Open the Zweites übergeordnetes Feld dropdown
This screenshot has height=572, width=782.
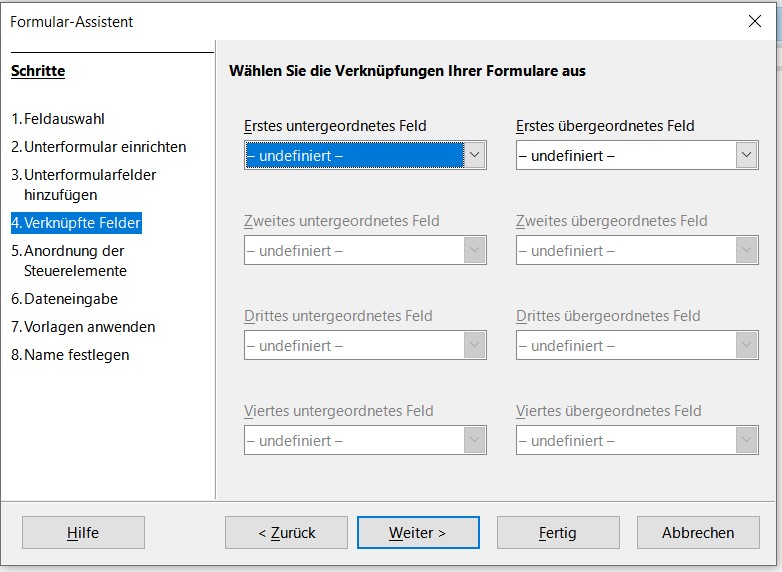[x=637, y=251]
